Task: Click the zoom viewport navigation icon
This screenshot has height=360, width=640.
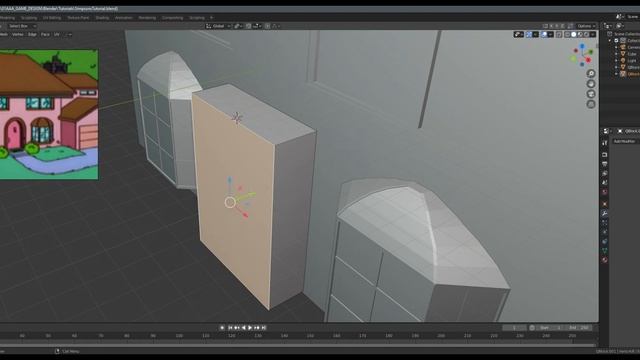Action: coord(591,73)
